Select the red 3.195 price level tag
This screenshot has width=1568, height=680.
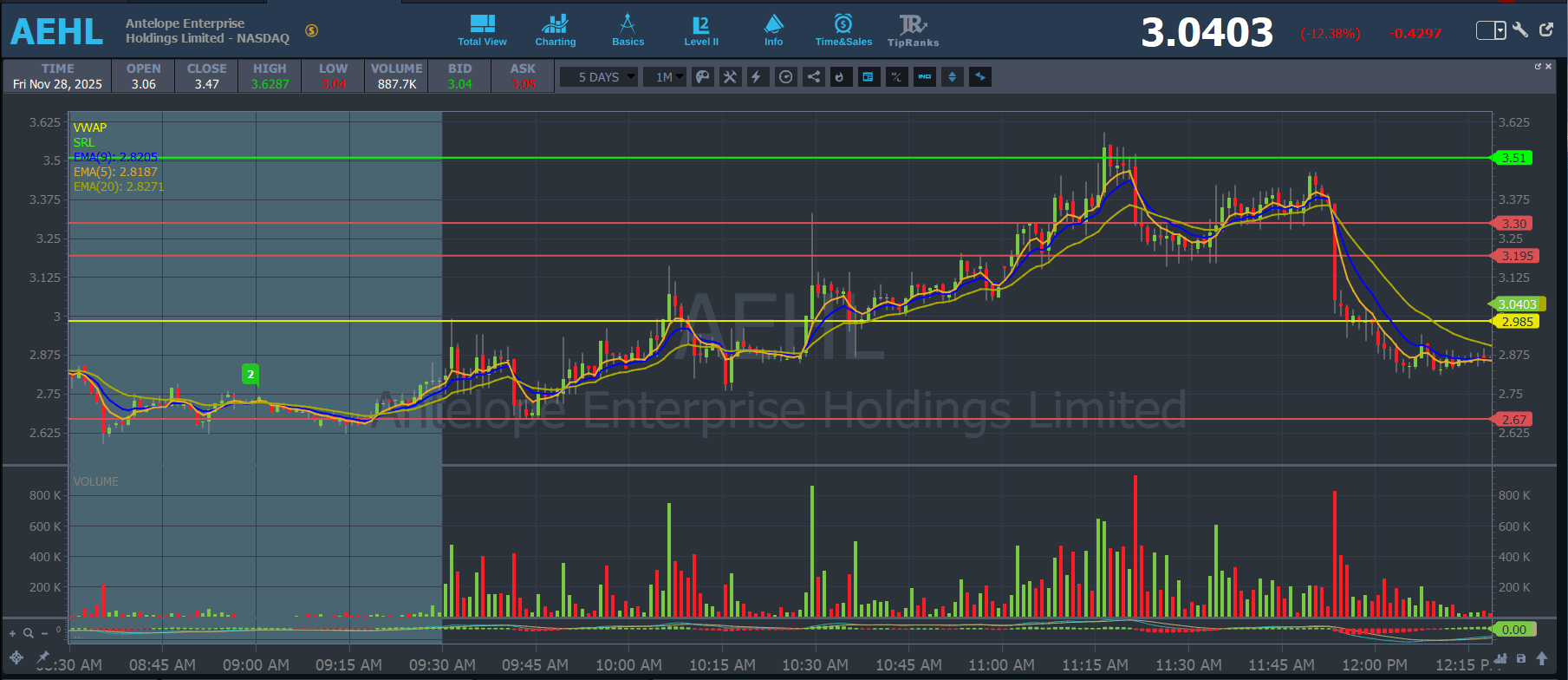pyautogui.click(x=1515, y=256)
